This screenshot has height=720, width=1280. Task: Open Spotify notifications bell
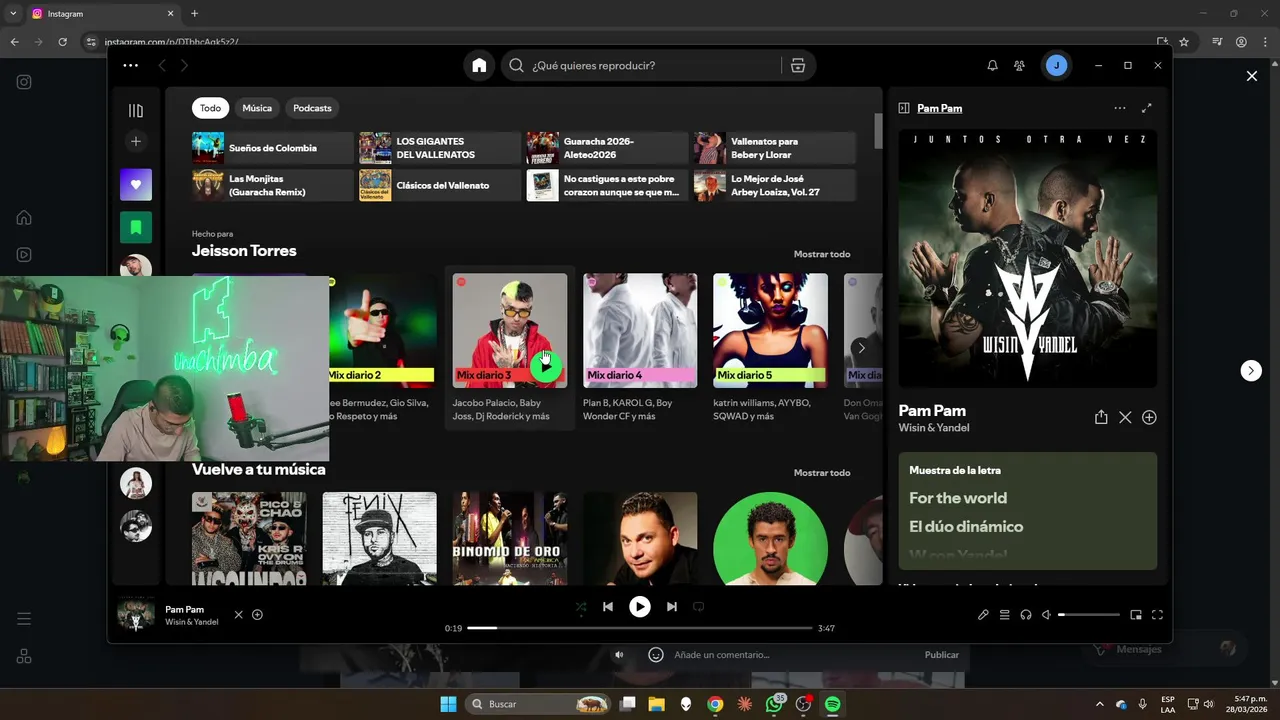[x=992, y=65]
